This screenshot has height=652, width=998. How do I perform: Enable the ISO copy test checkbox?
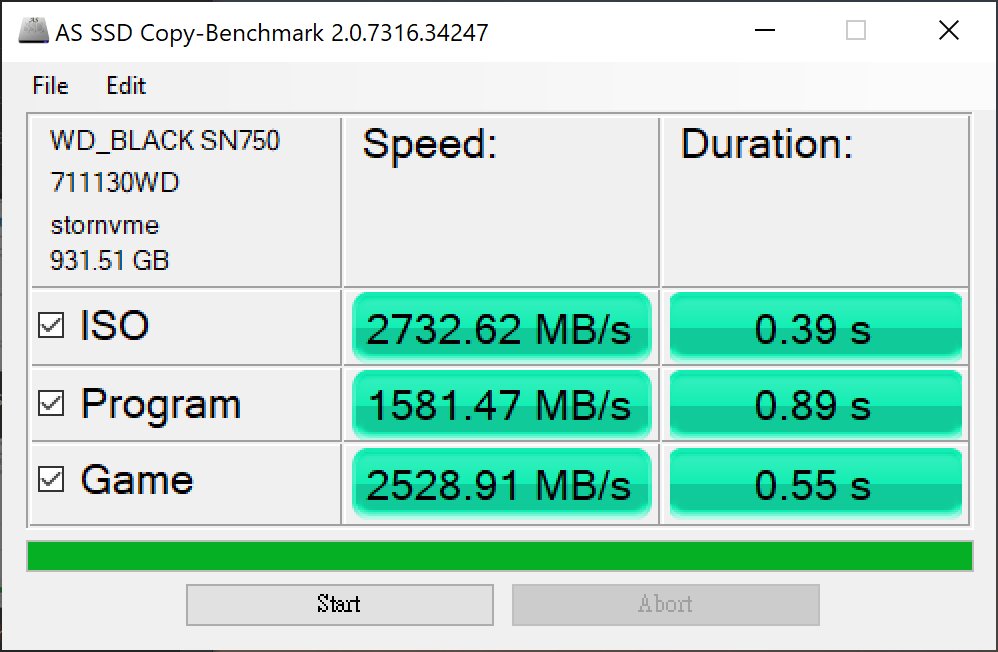(x=53, y=326)
